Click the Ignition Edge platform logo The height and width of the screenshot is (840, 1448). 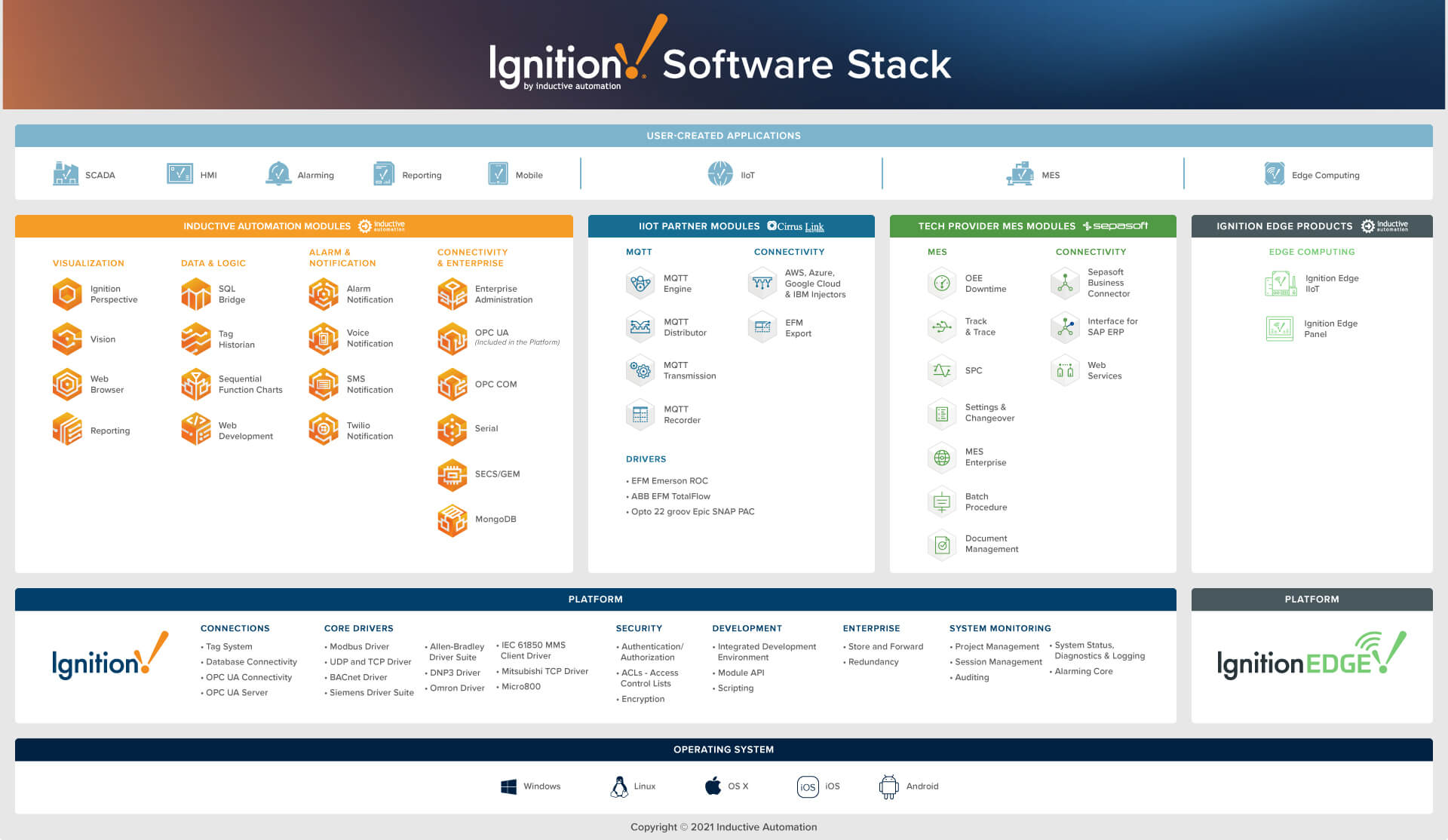tap(1311, 655)
